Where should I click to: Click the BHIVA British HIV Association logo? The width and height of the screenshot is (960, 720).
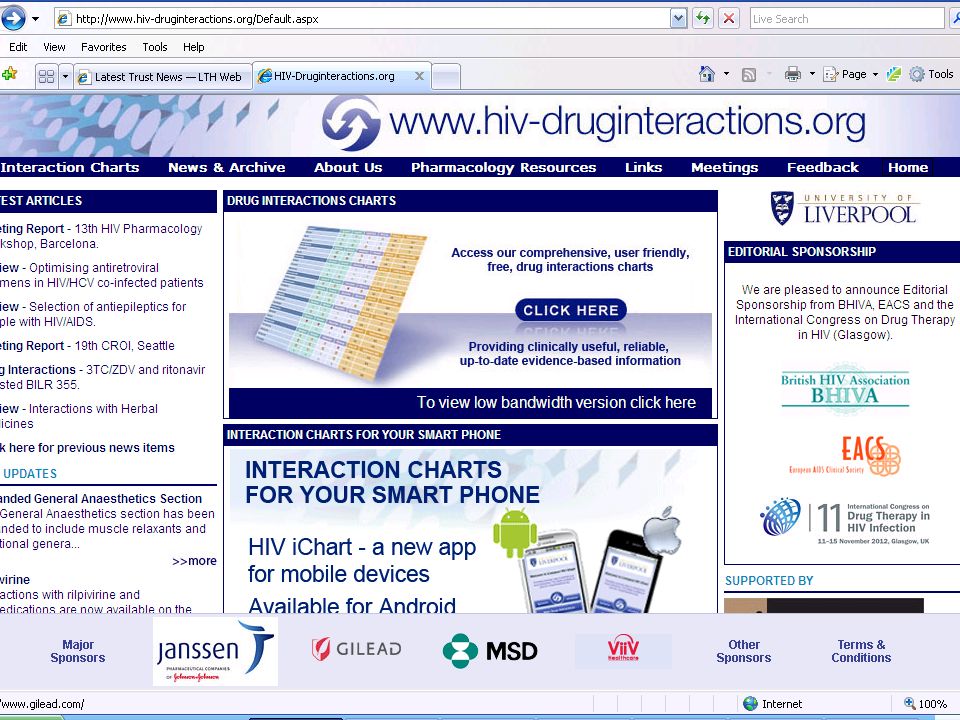[845, 388]
